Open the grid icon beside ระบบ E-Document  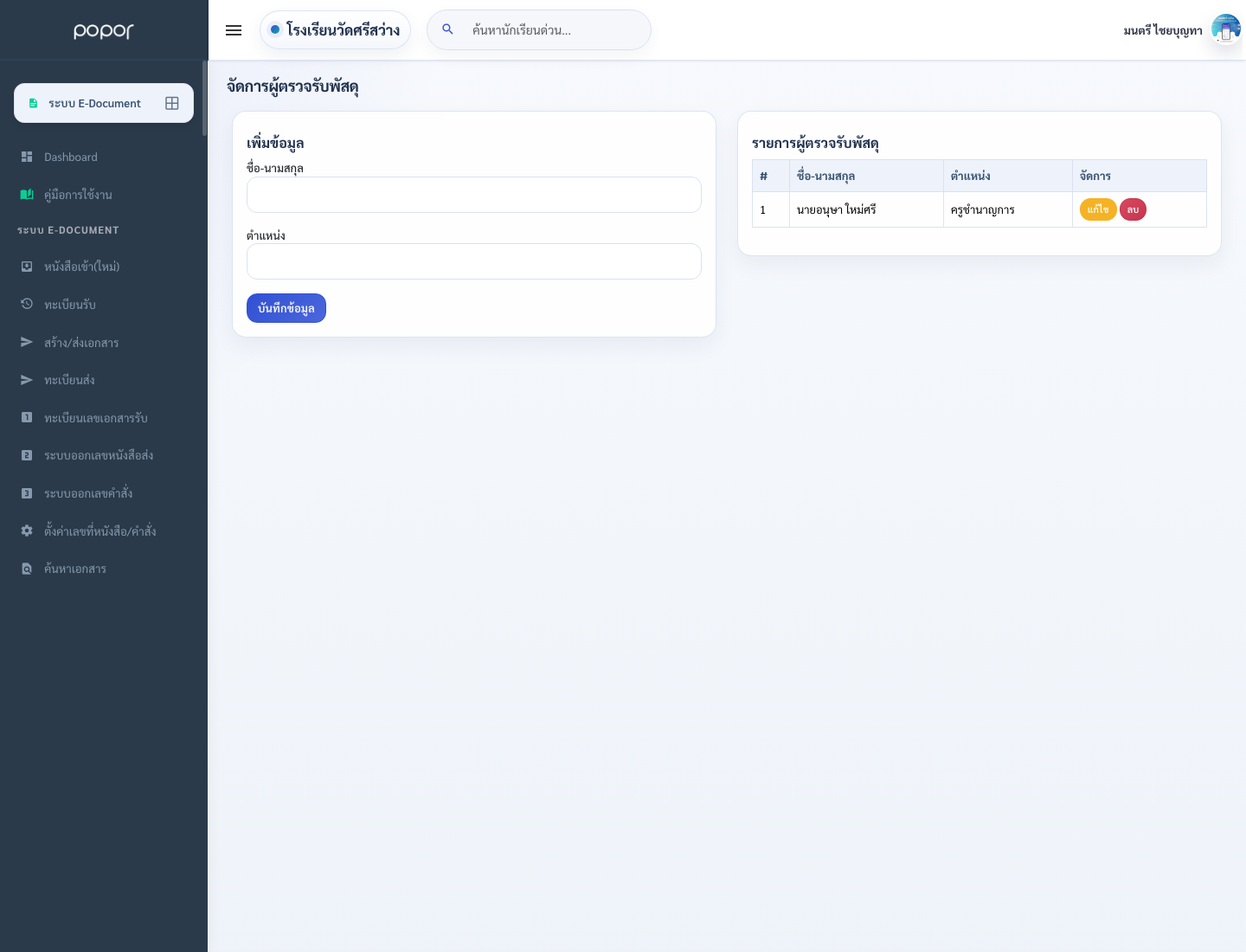pos(172,103)
